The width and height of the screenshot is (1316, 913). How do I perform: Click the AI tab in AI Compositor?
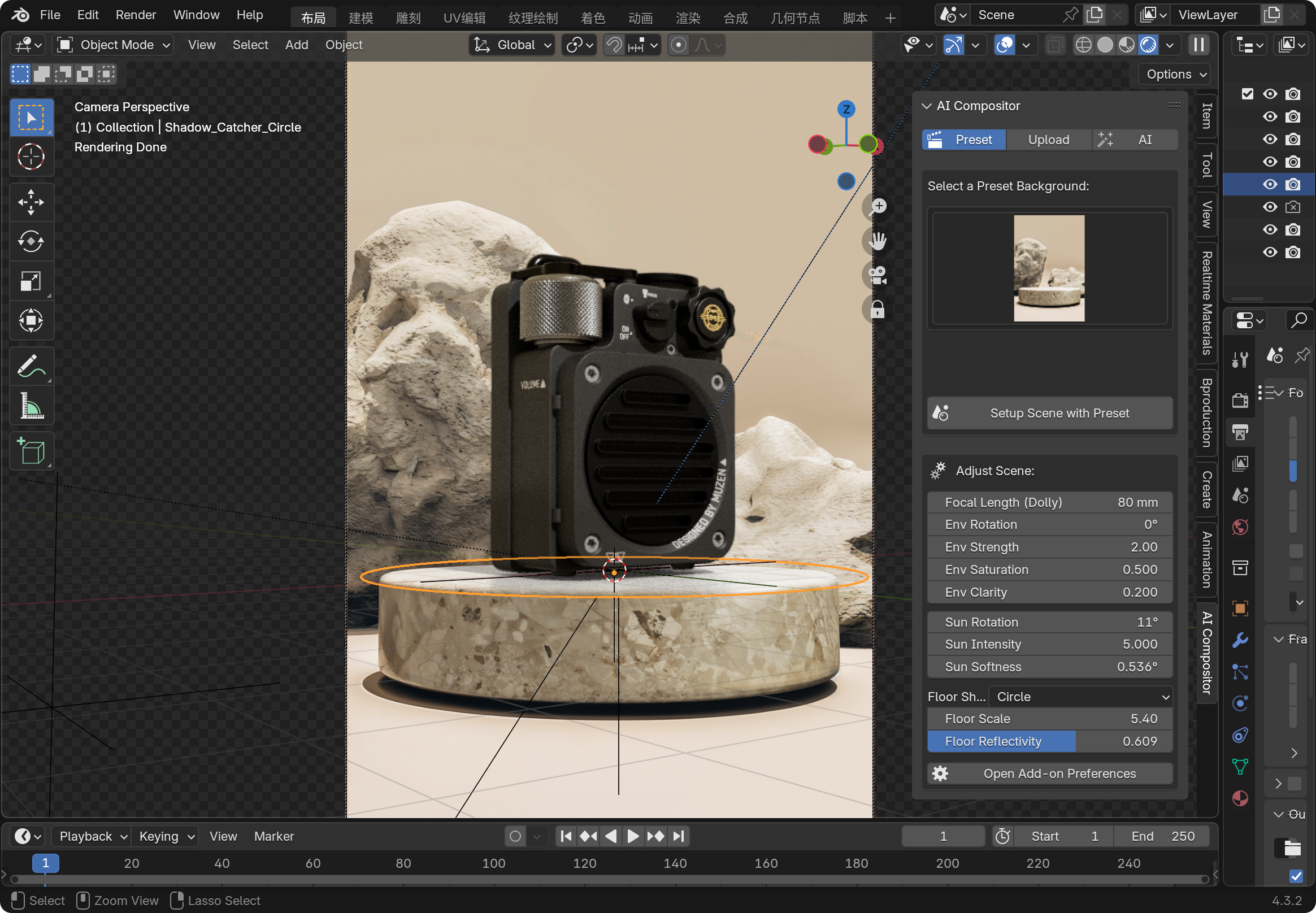(1135, 140)
